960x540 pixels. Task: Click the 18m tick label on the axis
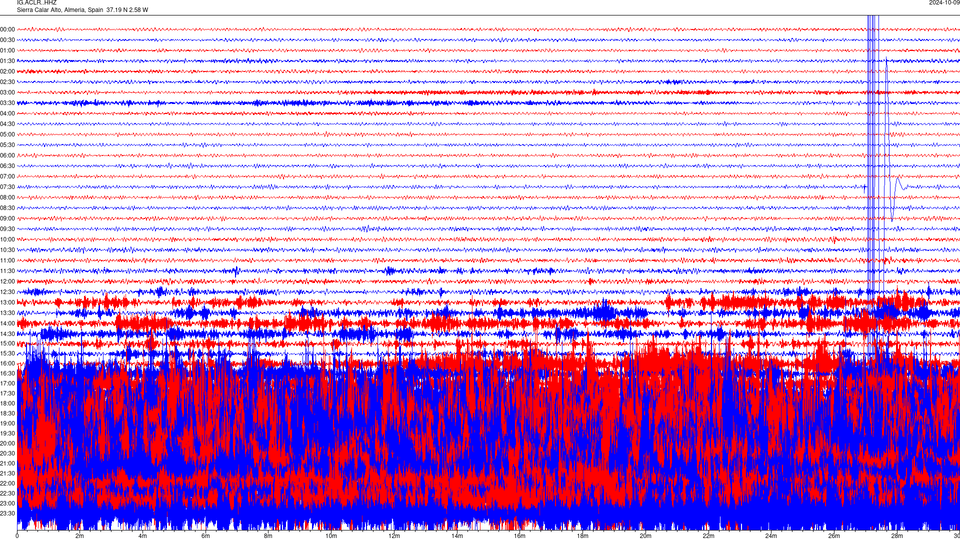pos(582,536)
